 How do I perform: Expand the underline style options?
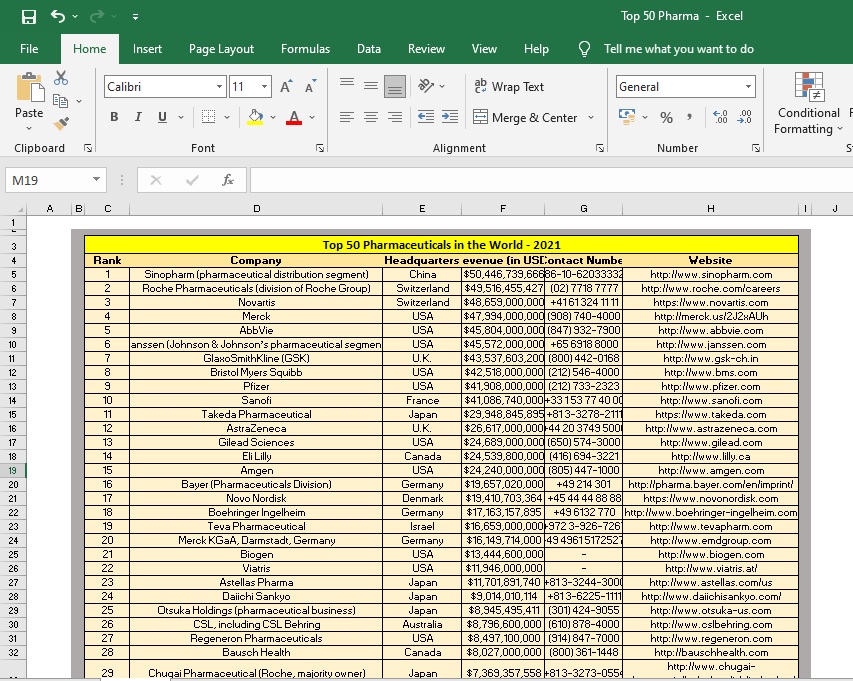[181, 117]
